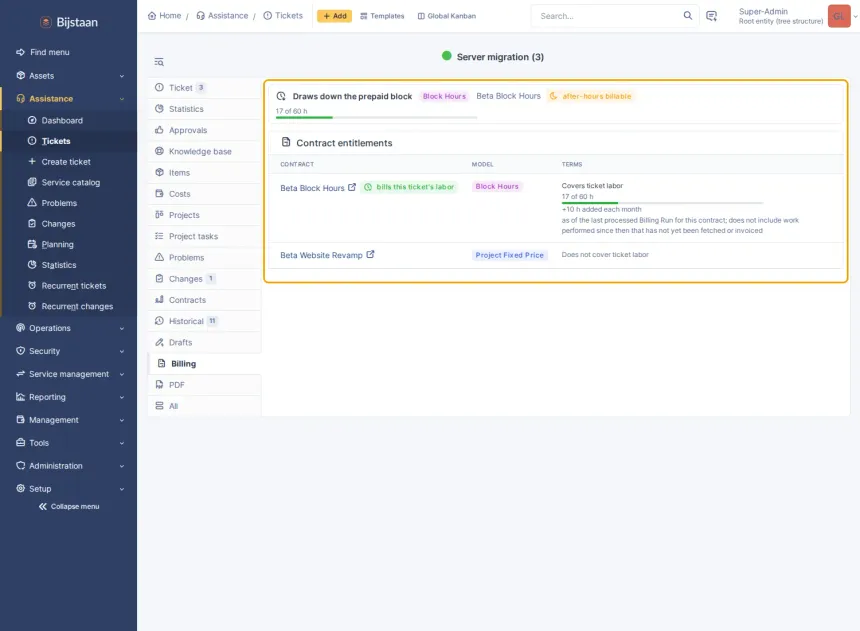Click the Planning calendar icon
The image size is (860, 631).
pyautogui.click(x=32, y=244)
